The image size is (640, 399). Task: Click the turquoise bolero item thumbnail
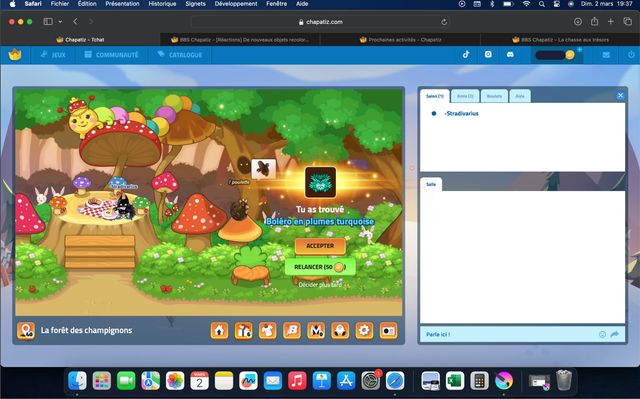pyautogui.click(x=320, y=182)
